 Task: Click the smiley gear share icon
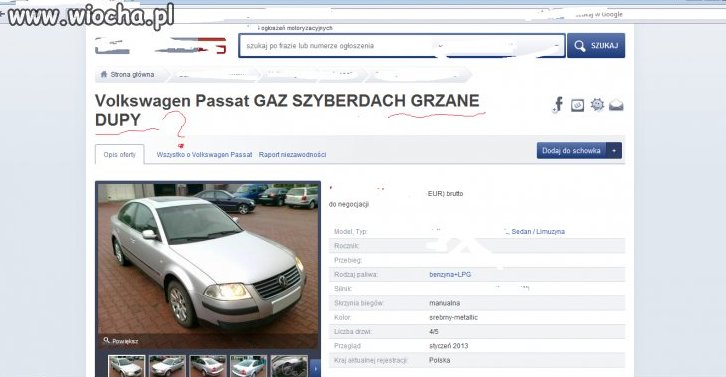click(x=597, y=105)
